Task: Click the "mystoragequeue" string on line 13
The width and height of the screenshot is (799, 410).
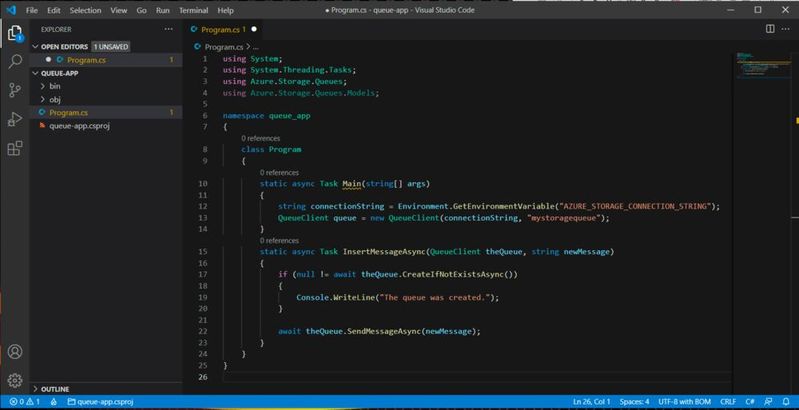Action: pyautogui.click(x=564, y=218)
